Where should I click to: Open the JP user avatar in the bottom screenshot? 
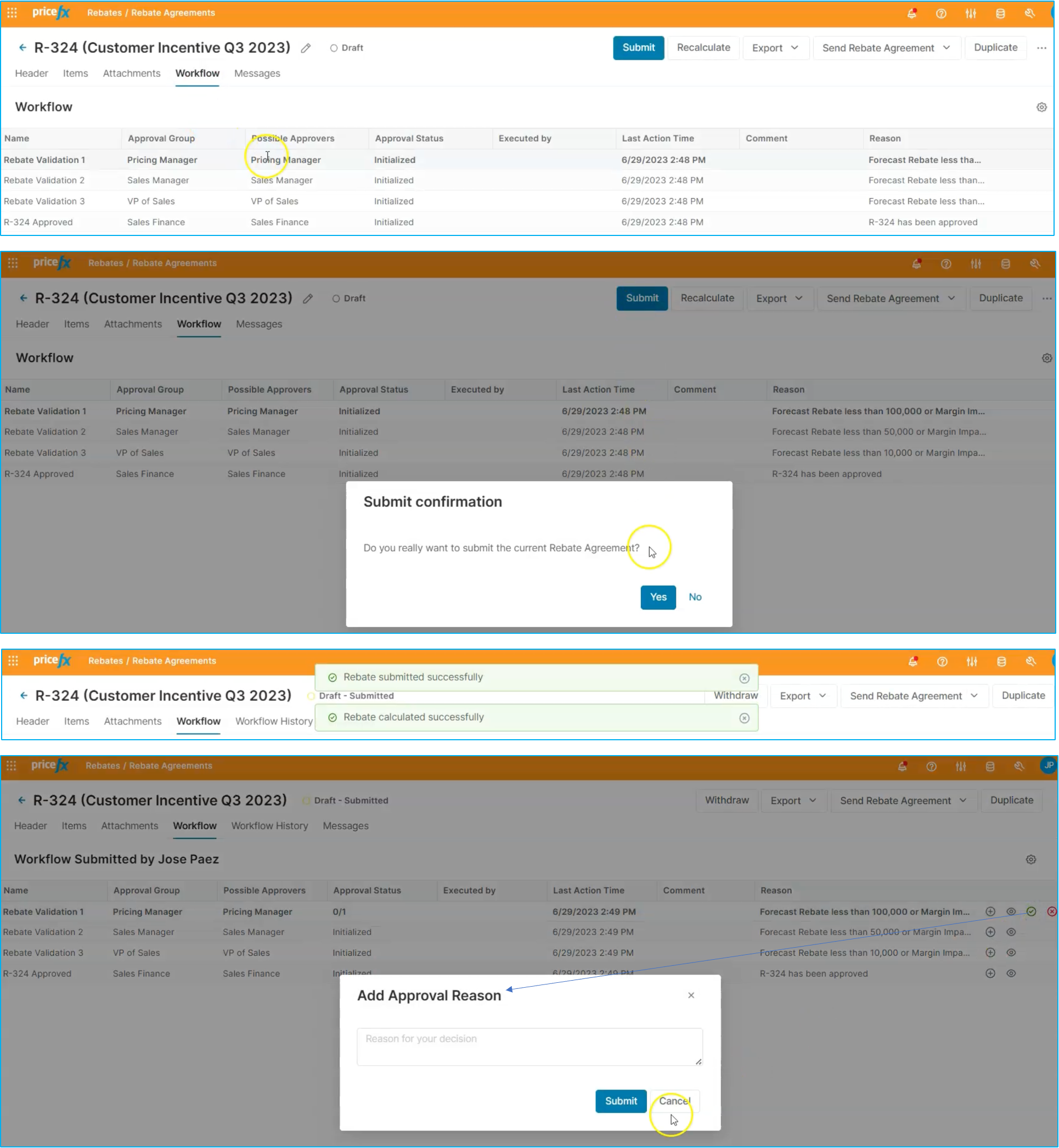(1048, 766)
